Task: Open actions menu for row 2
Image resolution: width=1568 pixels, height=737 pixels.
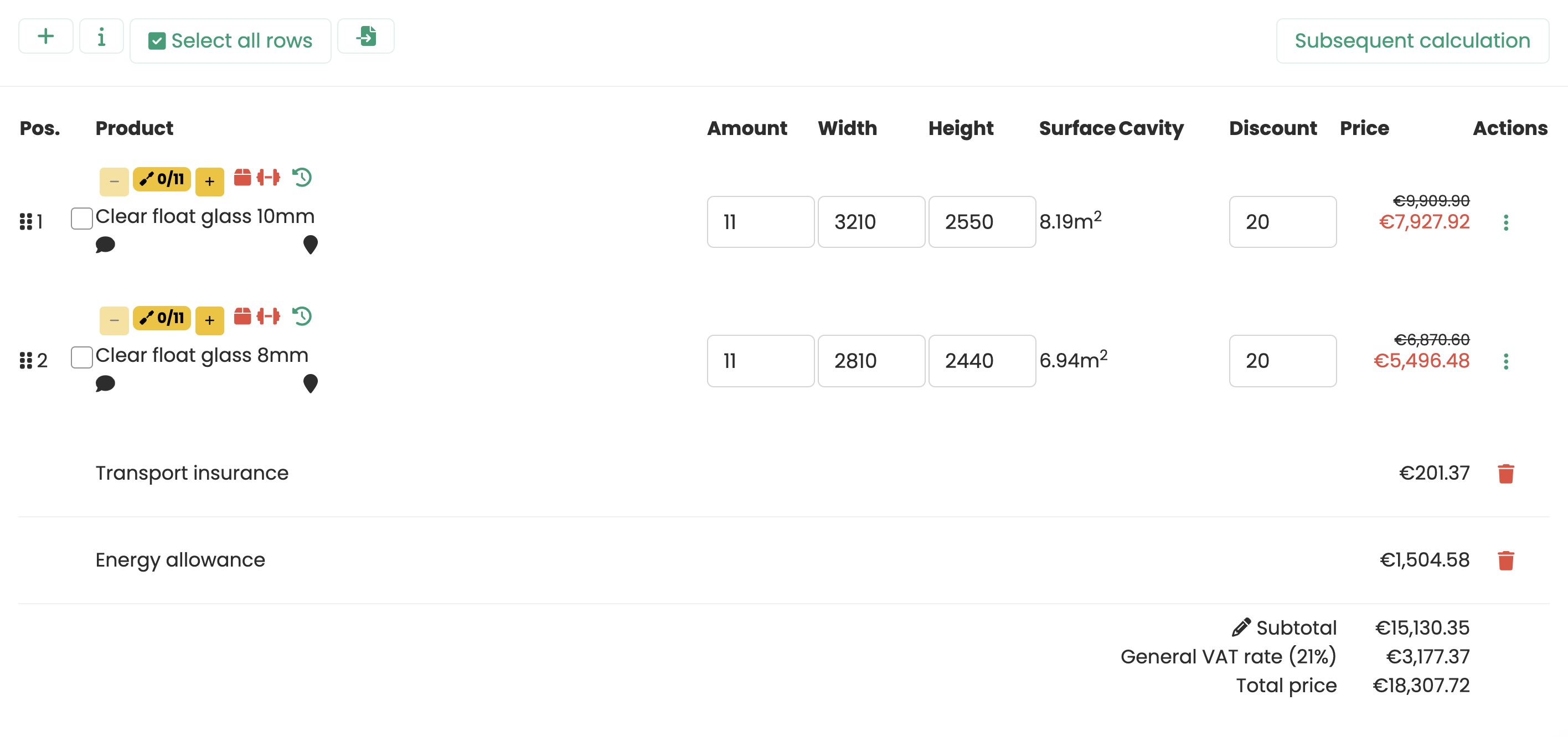Action: tap(1506, 362)
